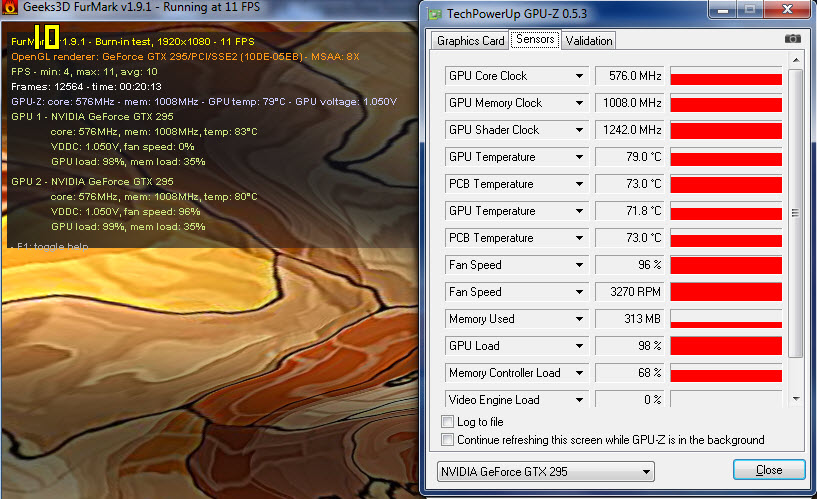
Task: Click the Close button in GPU-Z
Action: pos(769,470)
